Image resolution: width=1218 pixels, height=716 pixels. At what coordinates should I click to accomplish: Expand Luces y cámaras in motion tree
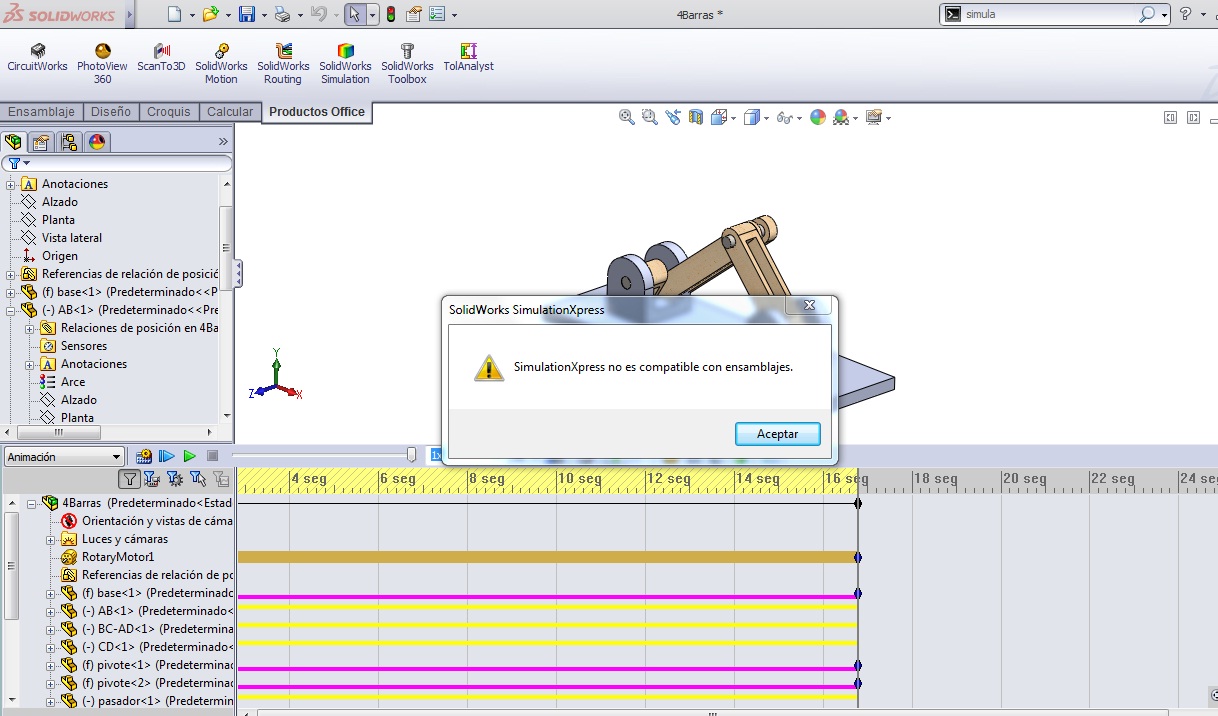click(x=51, y=539)
